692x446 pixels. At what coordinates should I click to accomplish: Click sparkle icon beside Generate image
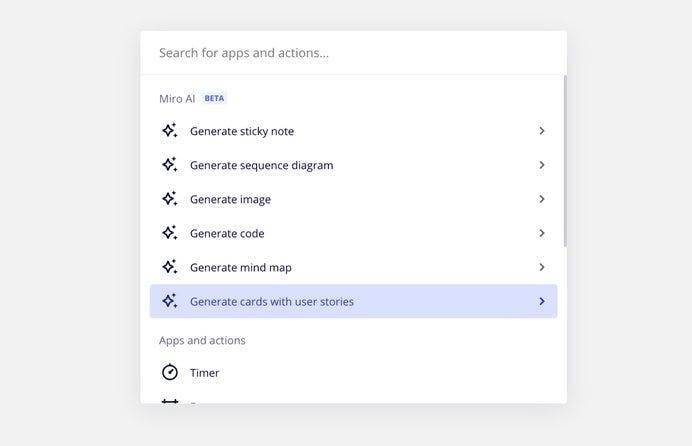(x=169, y=199)
